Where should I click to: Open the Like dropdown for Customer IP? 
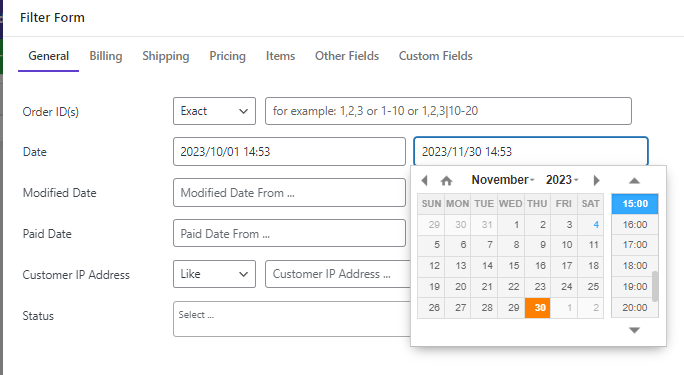(214, 274)
